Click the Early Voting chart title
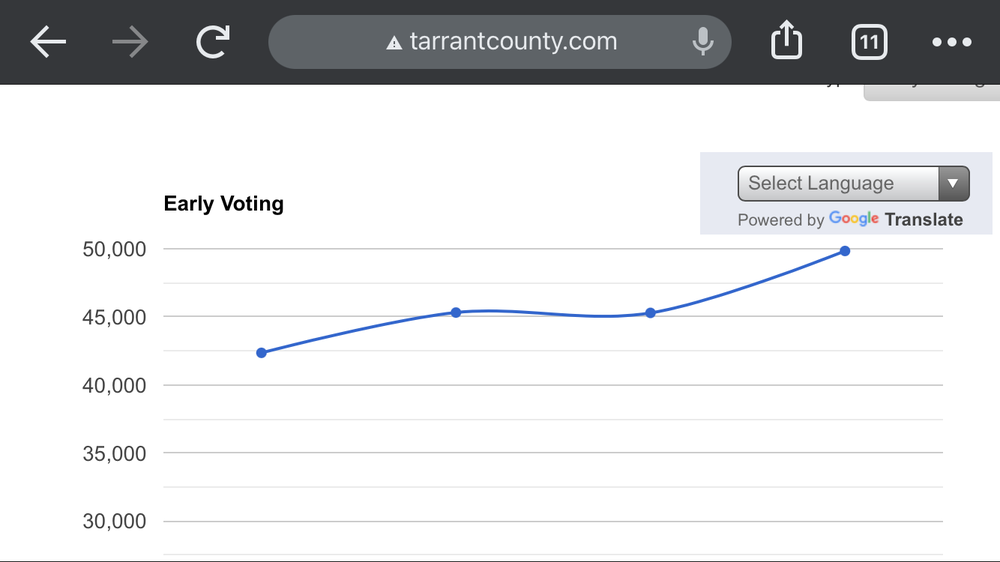Screen dimensions: 1000x562 click(x=224, y=204)
